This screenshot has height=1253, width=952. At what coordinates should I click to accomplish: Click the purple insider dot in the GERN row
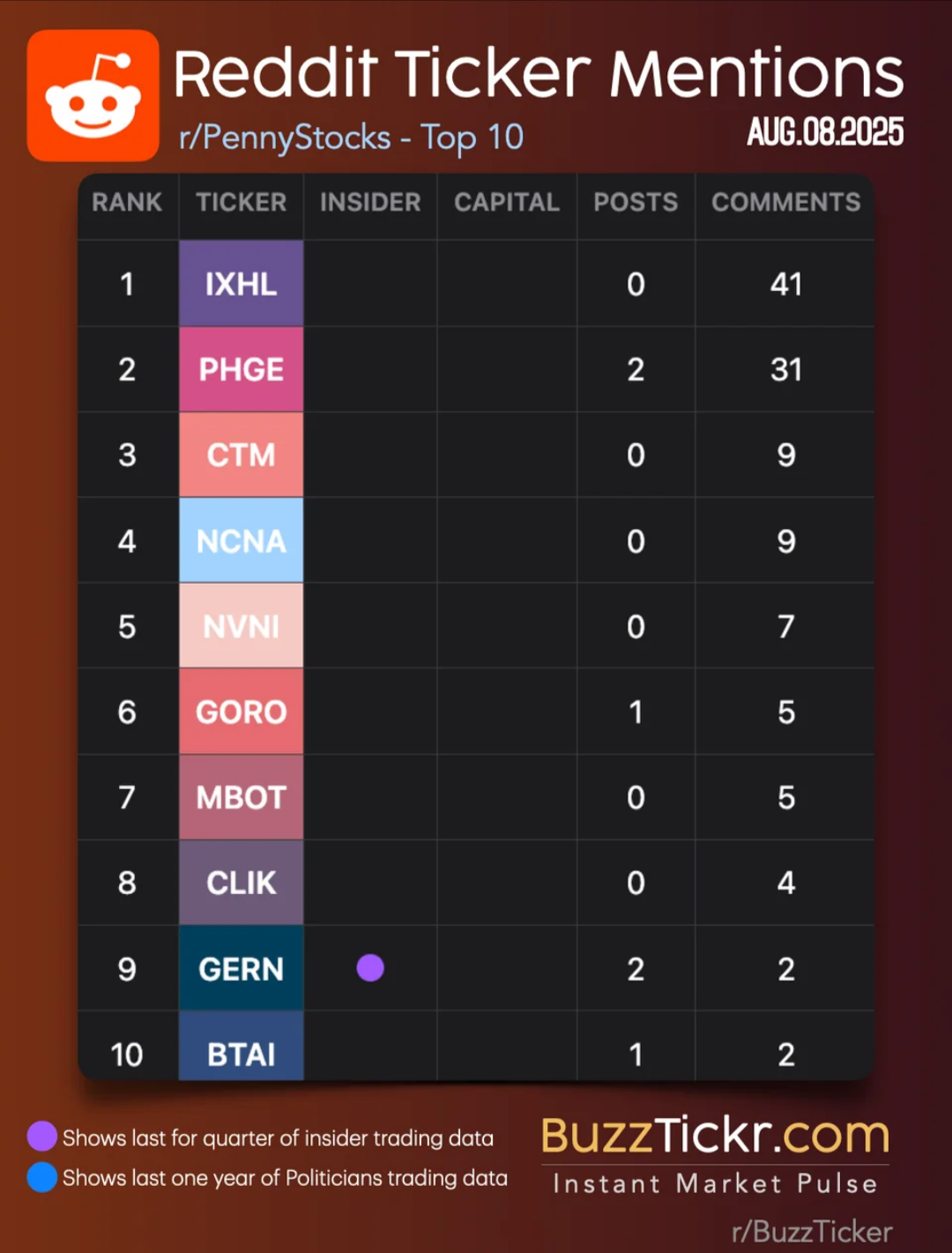(370, 967)
